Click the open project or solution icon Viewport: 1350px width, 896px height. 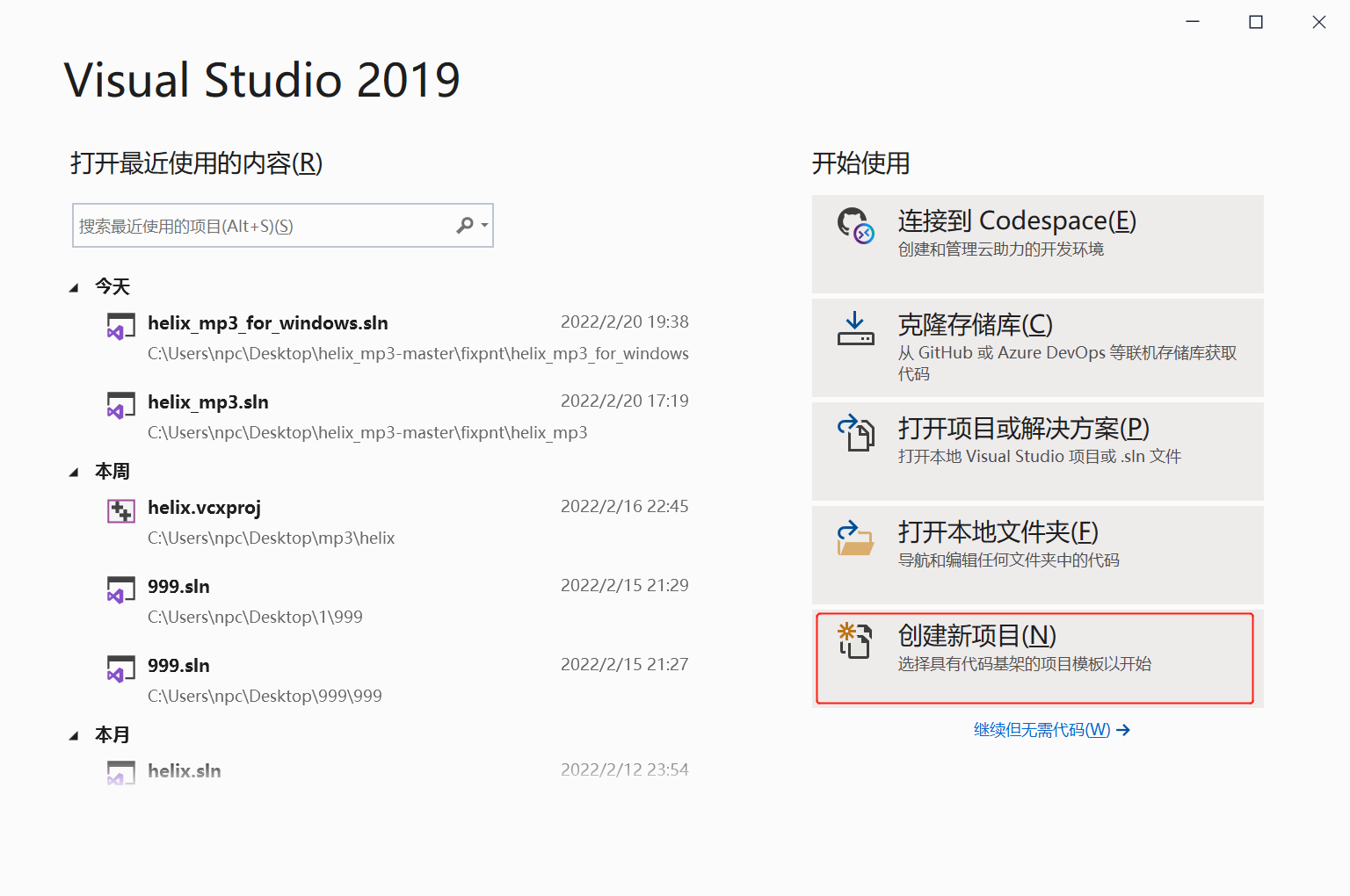[x=855, y=432]
